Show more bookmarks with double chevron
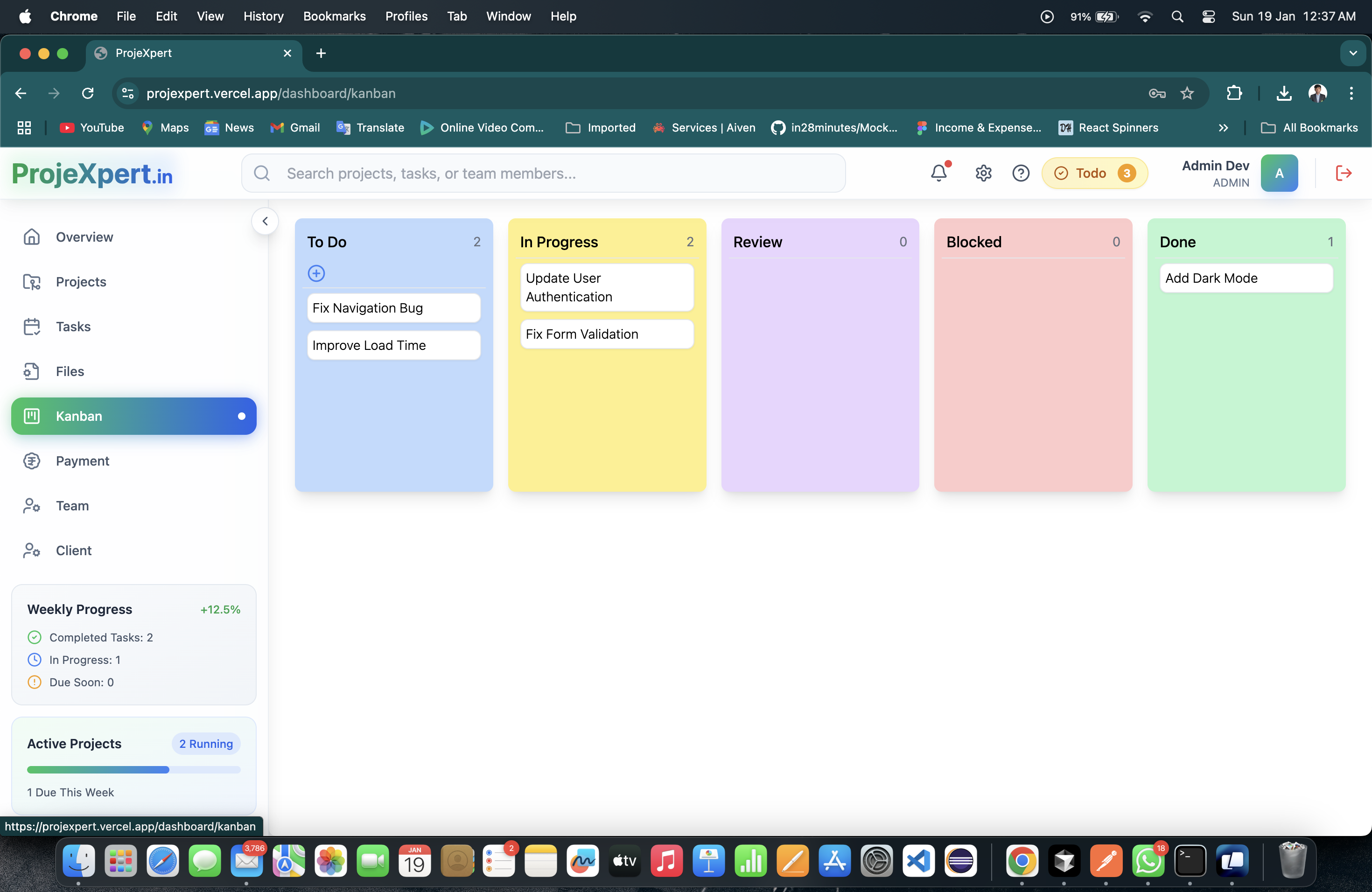This screenshot has width=1372, height=892. tap(1223, 128)
